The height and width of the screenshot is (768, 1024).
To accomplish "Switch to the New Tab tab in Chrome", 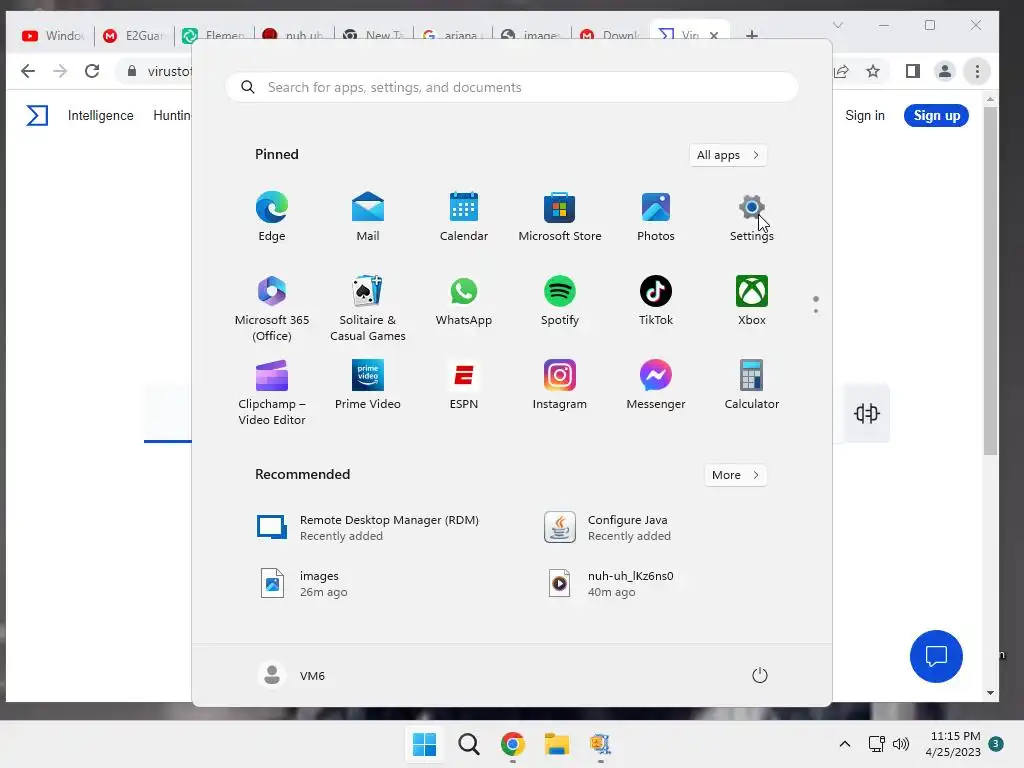I will pos(374,35).
